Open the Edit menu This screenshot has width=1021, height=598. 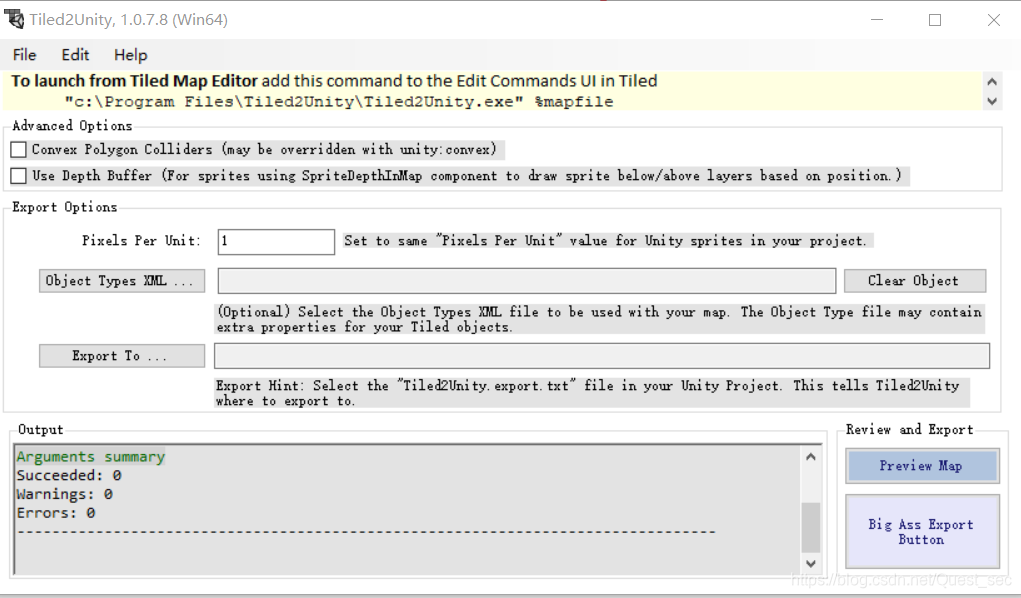(75, 55)
